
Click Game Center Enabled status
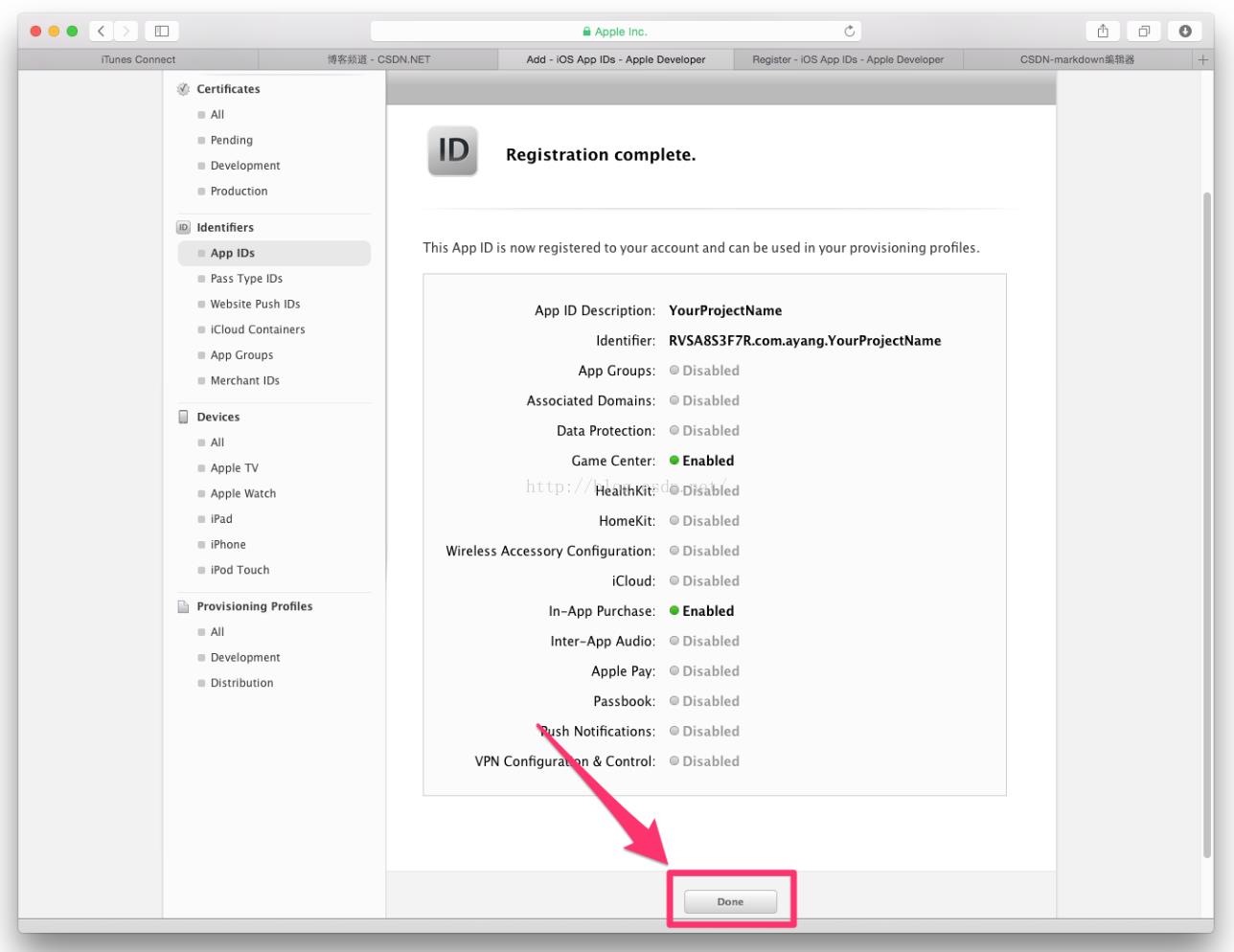[701, 461]
